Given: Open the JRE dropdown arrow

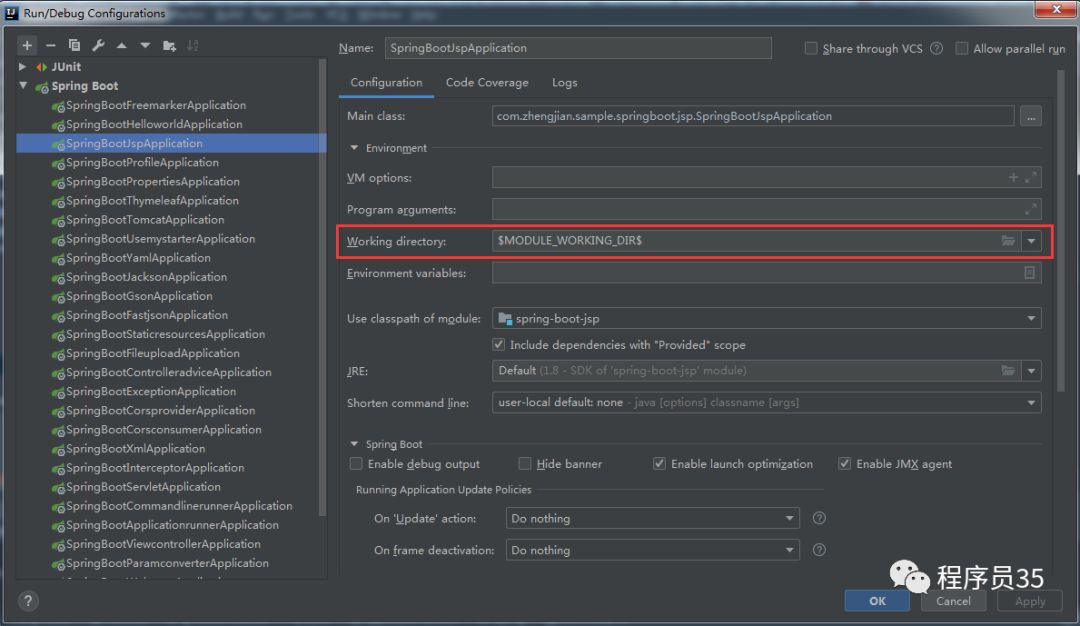Looking at the screenshot, I should 1031,371.
